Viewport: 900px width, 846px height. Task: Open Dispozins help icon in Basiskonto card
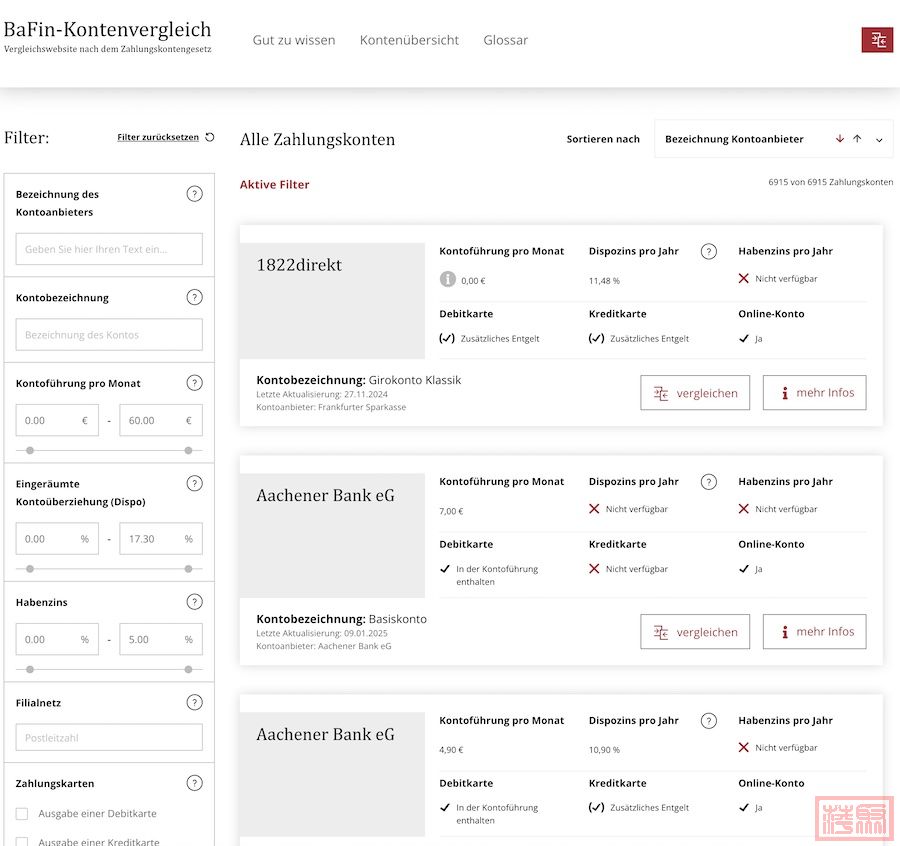pos(709,482)
